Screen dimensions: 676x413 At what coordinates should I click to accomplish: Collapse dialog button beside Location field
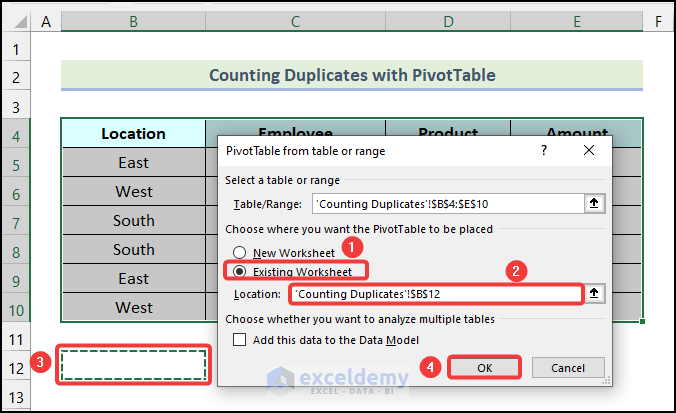click(x=594, y=294)
